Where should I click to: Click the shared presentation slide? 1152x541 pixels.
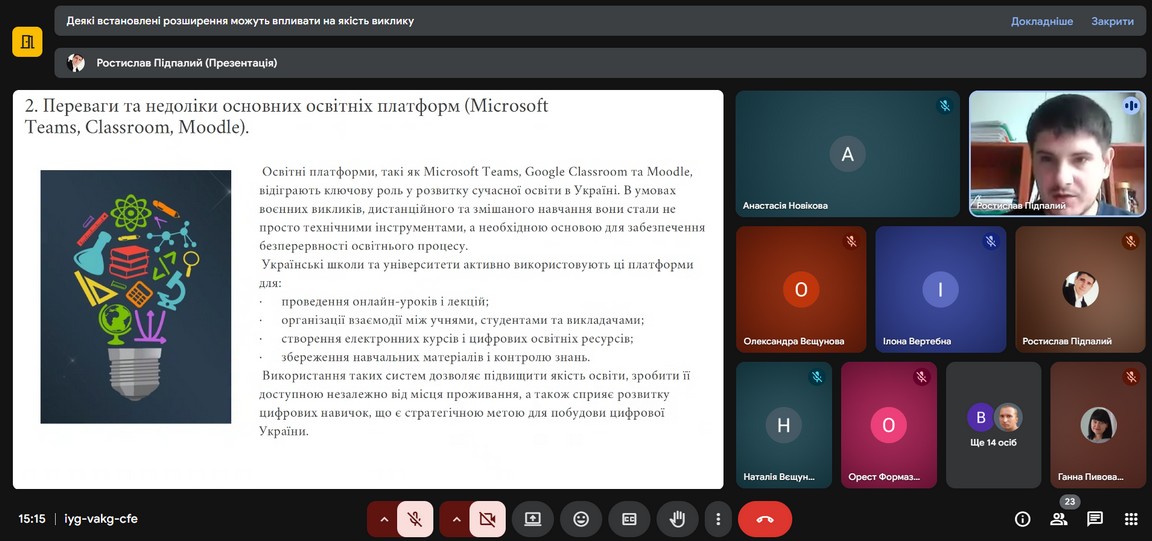click(x=368, y=289)
